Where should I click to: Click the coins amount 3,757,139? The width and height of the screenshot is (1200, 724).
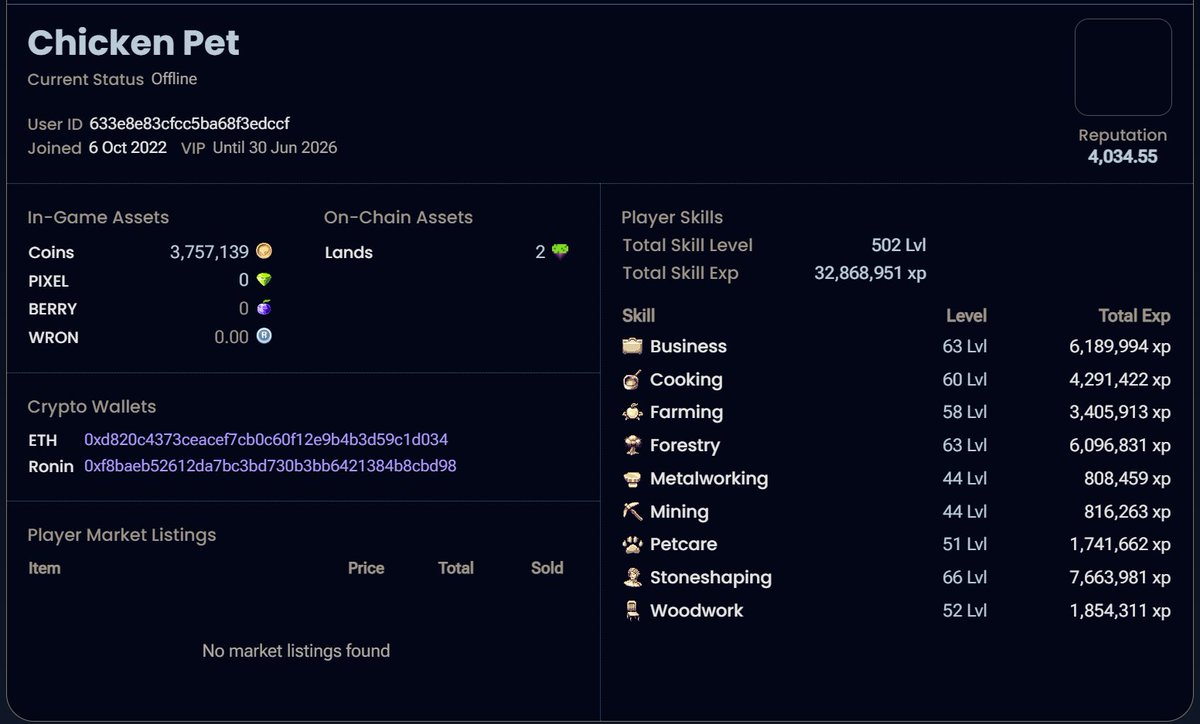coord(209,252)
